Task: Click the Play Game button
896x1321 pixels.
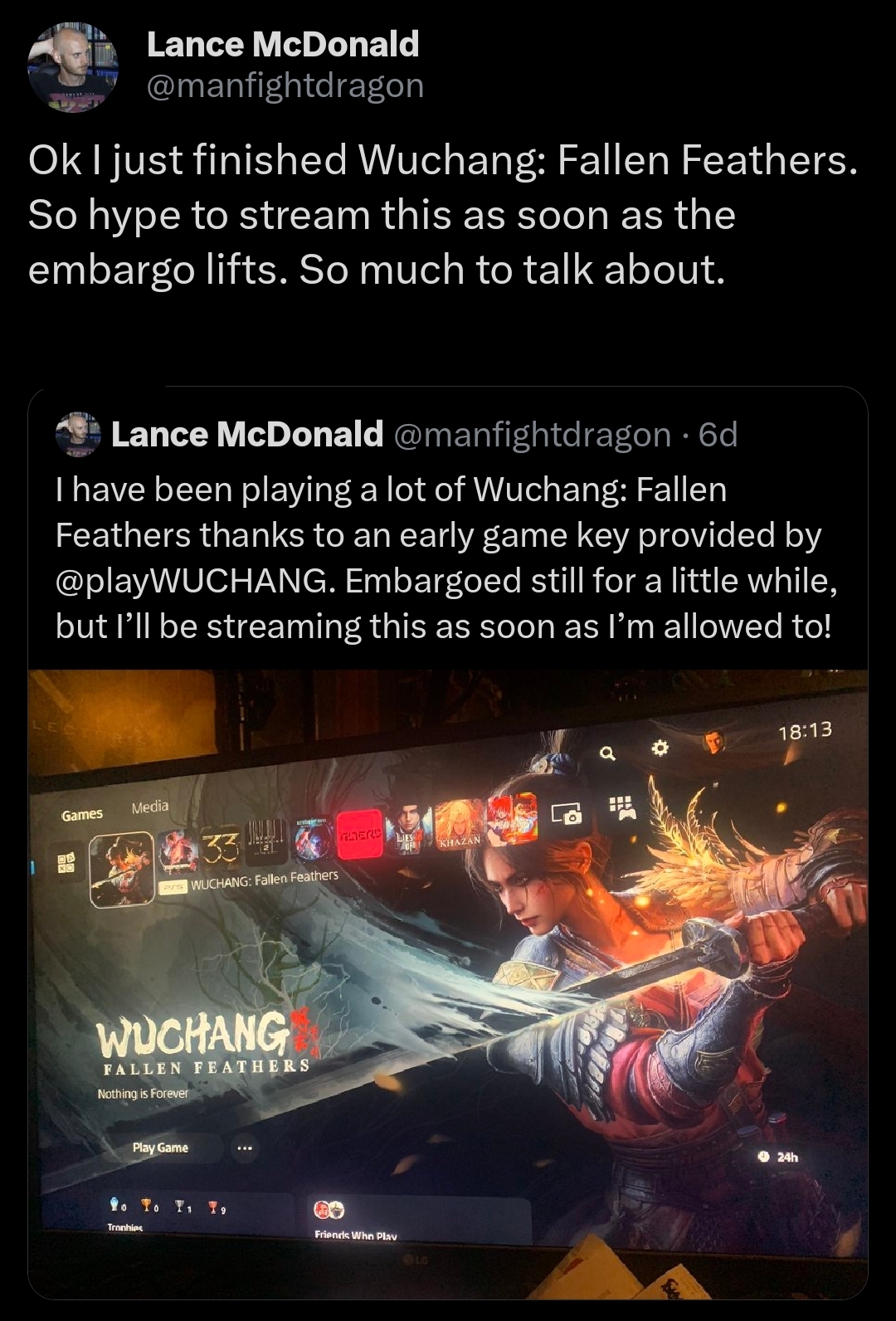Action: click(160, 1148)
